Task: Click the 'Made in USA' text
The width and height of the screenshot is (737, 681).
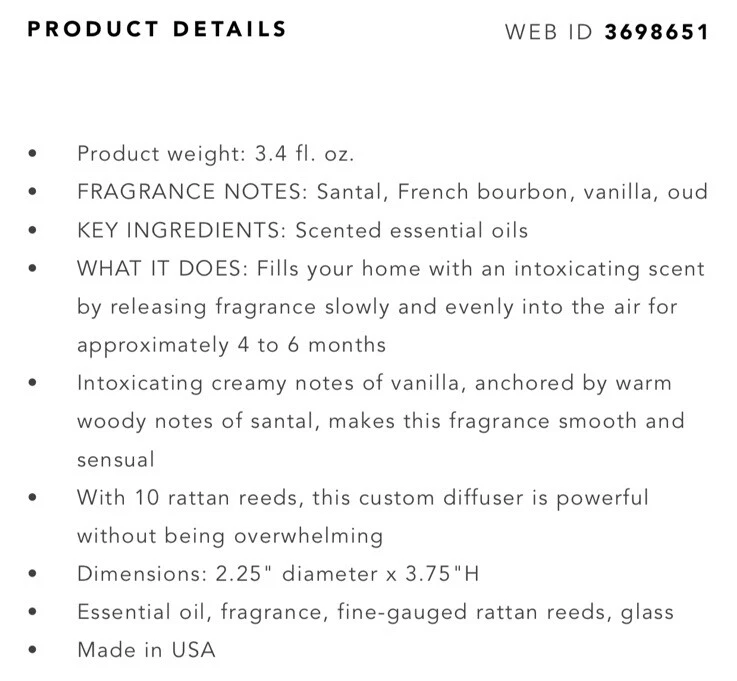Action: 146,650
